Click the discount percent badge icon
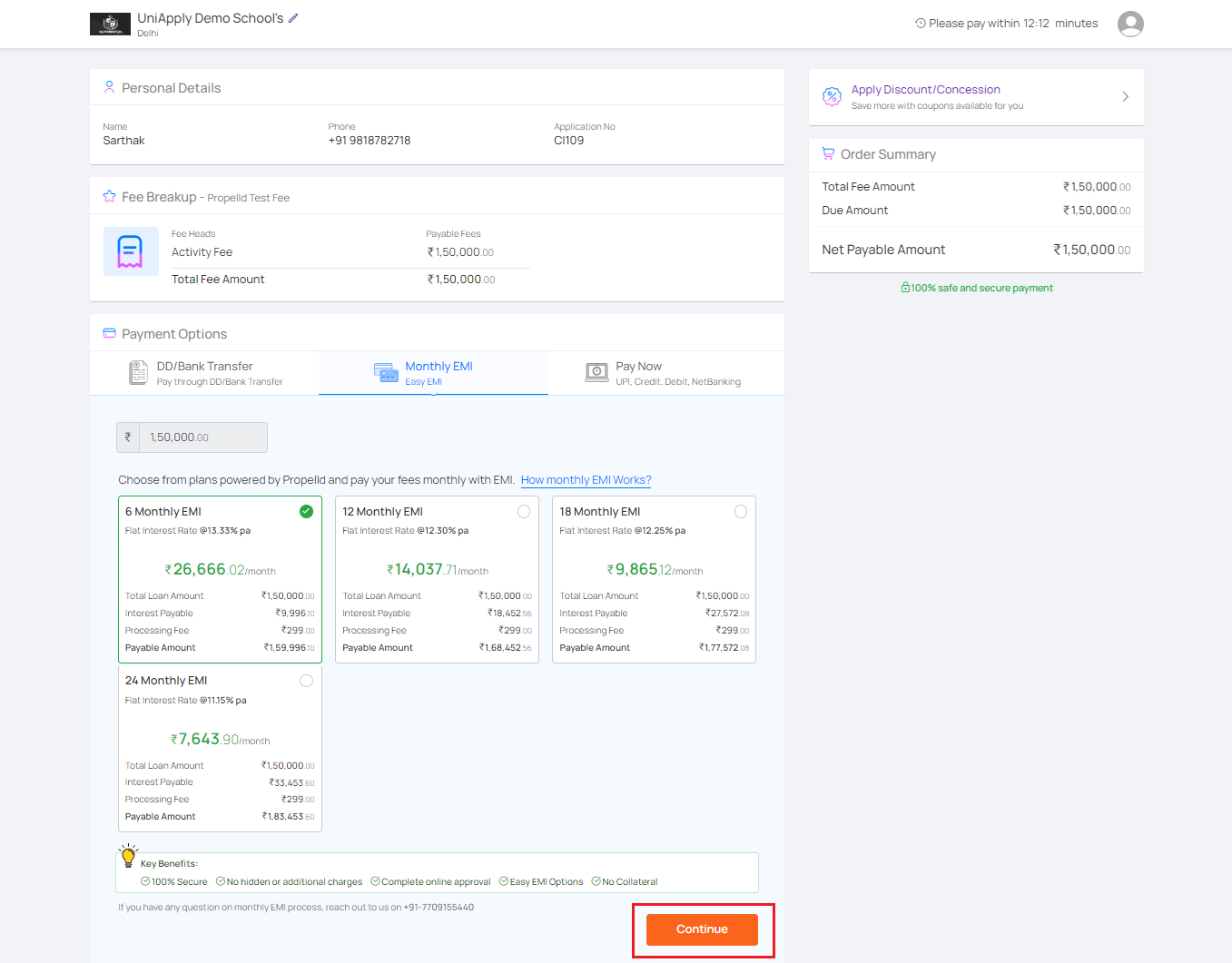Image resolution: width=1232 pixels, height=963 pixels. point(832,97)
